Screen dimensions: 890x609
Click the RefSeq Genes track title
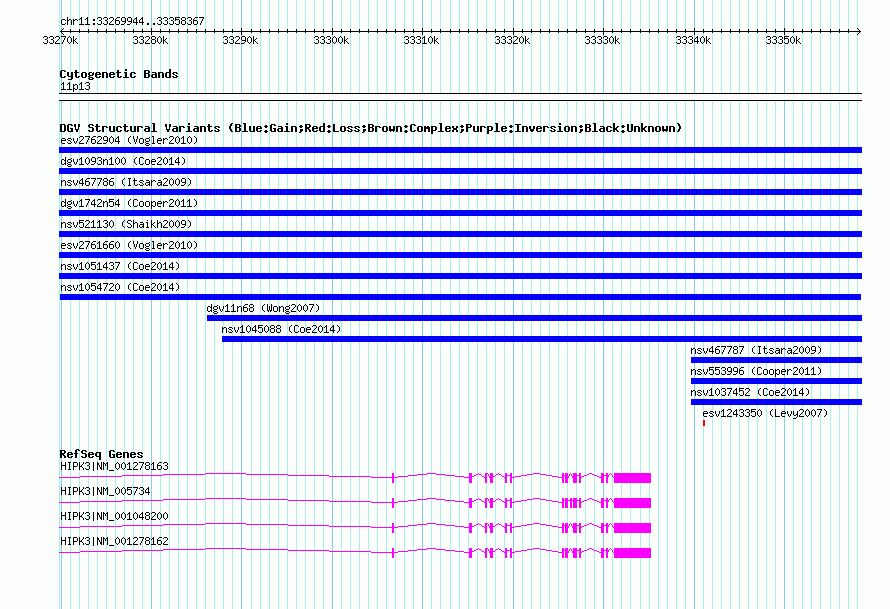[101, 454]
